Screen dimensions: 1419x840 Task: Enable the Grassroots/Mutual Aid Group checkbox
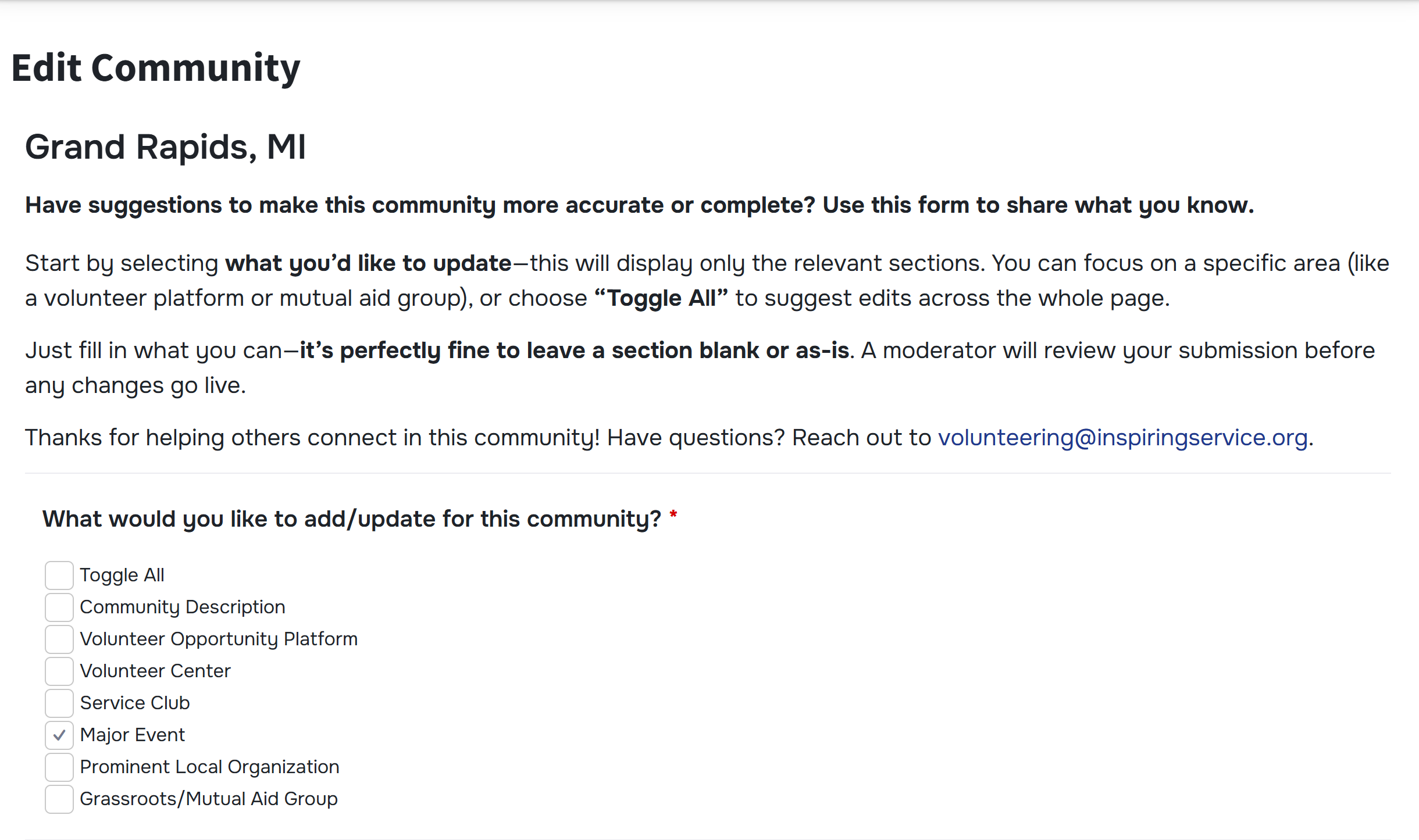point(59,799)
